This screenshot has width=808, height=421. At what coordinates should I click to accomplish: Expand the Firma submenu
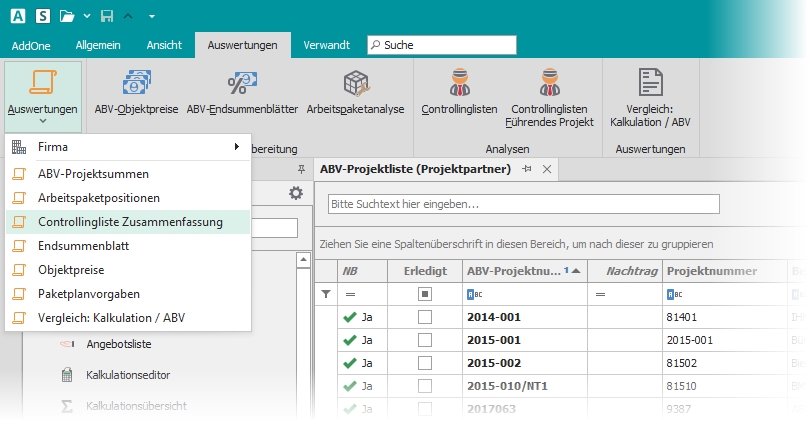(x=127, y=147)
